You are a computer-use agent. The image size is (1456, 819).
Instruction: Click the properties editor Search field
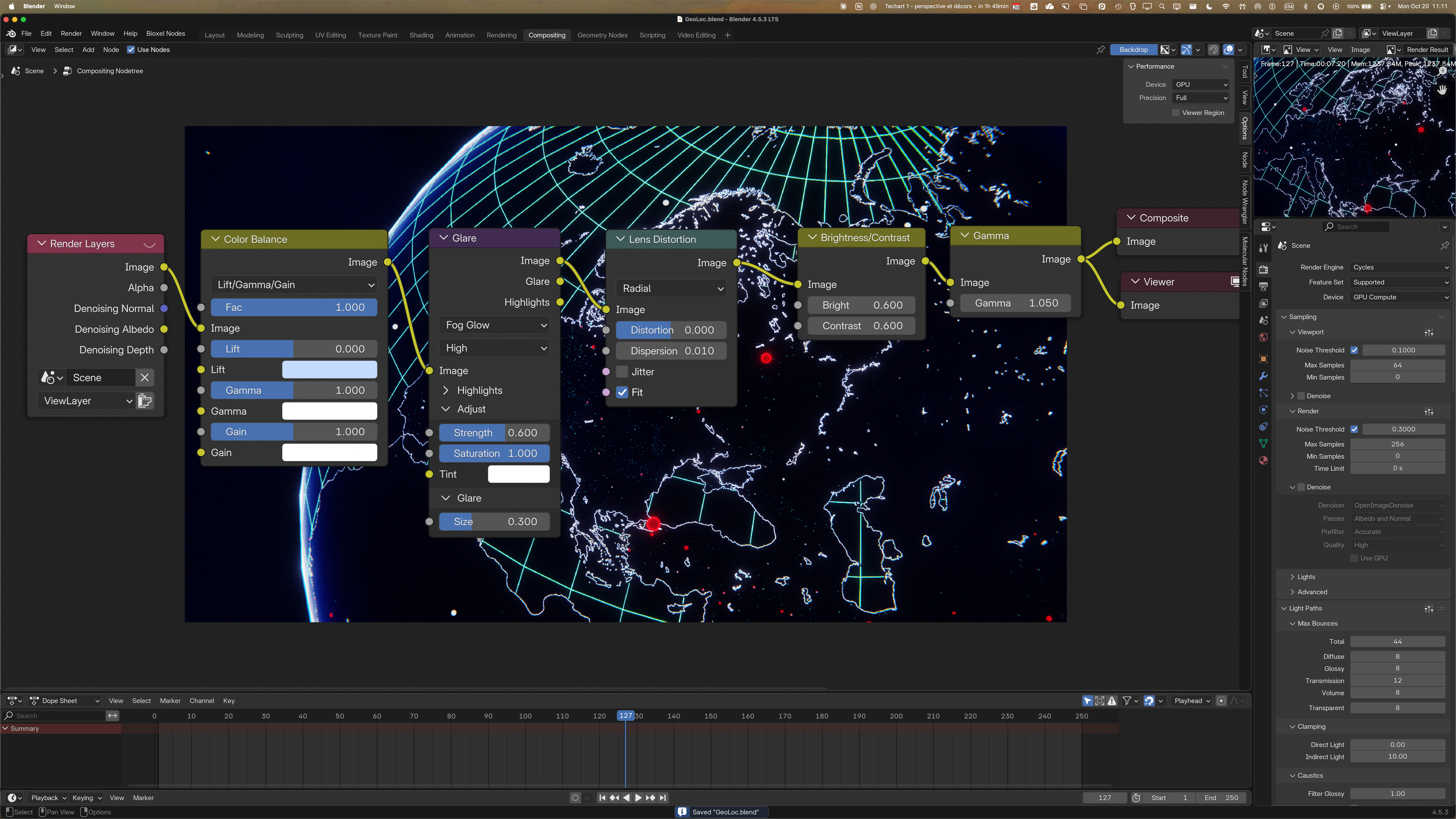point(1355,227)
